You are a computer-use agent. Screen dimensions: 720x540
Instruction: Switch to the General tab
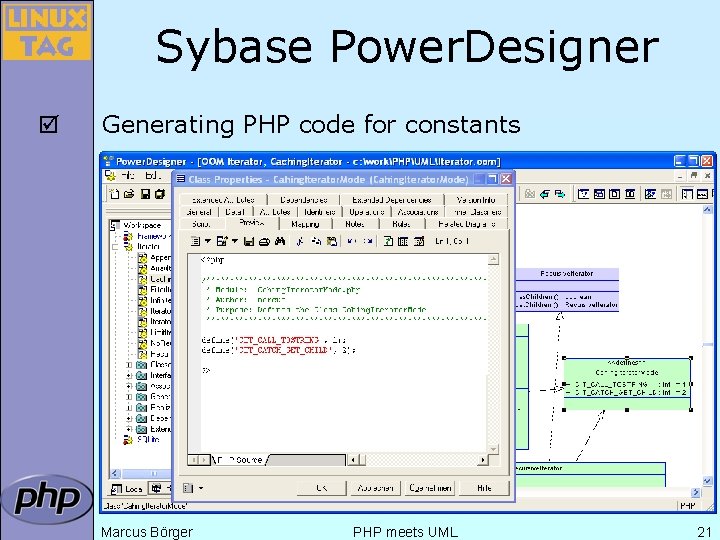[199, 212]
